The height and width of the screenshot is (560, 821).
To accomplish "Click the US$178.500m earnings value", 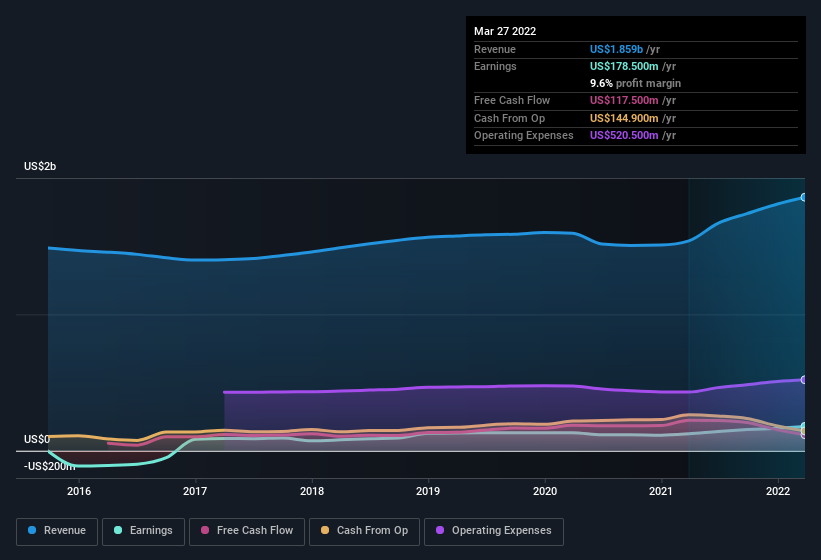I will [624, 66].
